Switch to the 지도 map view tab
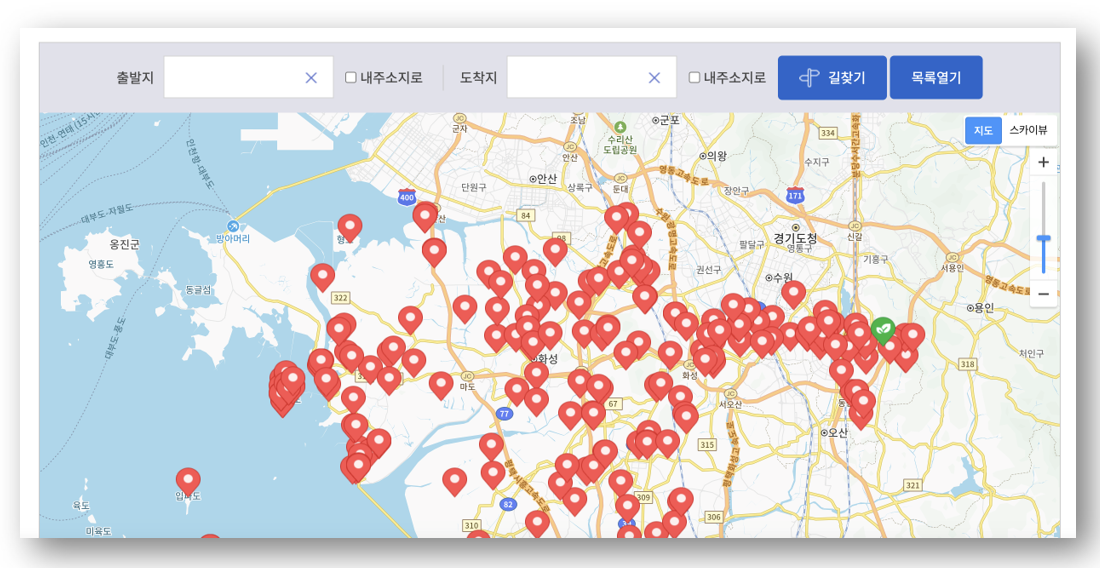Screen dimensions: 1100x568 point(983,130)
